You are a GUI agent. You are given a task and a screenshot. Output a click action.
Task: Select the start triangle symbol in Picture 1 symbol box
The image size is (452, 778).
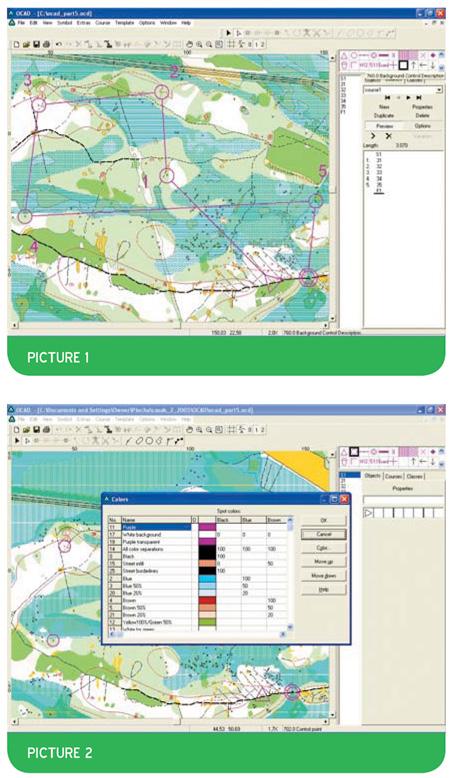(344, 55)
